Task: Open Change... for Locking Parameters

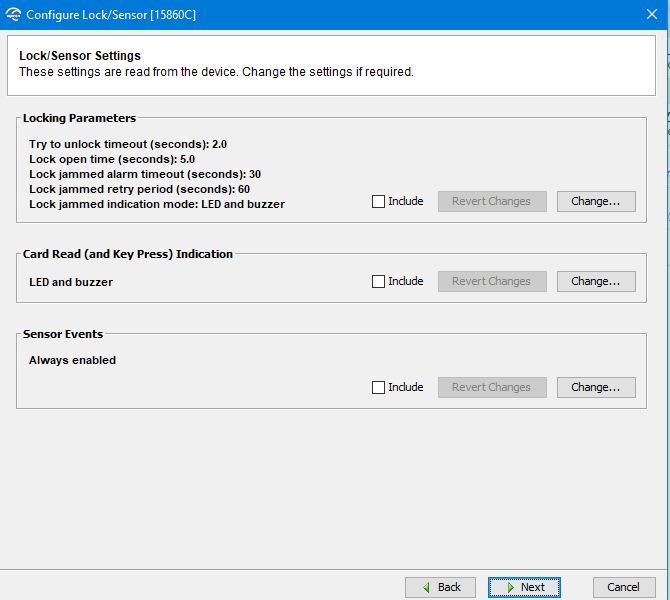Action: (x=595, y=201)
